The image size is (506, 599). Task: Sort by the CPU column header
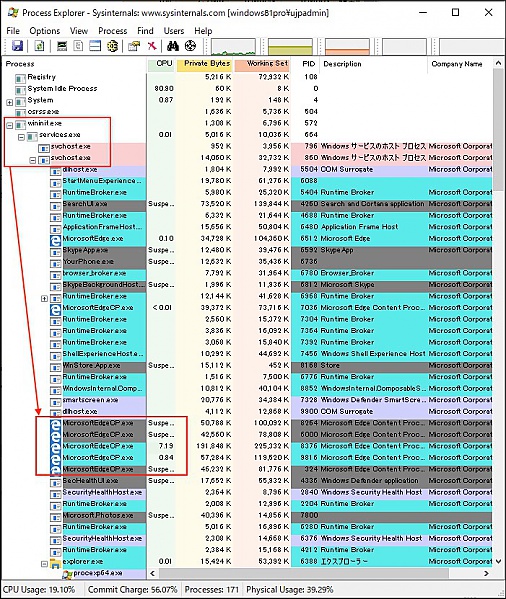click(x=162, y=64)
